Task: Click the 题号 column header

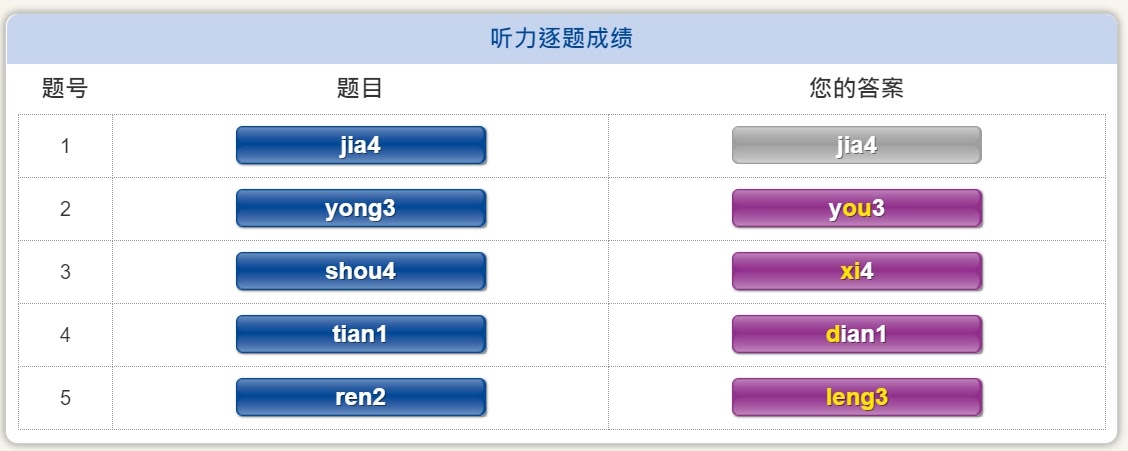Action: tap(65, 88)
